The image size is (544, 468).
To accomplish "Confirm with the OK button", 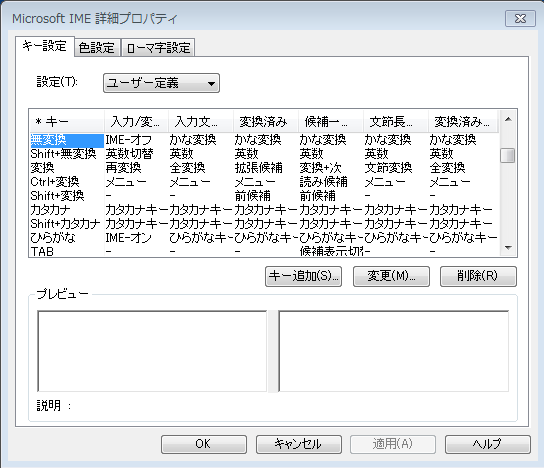I will tap(204, 444).
